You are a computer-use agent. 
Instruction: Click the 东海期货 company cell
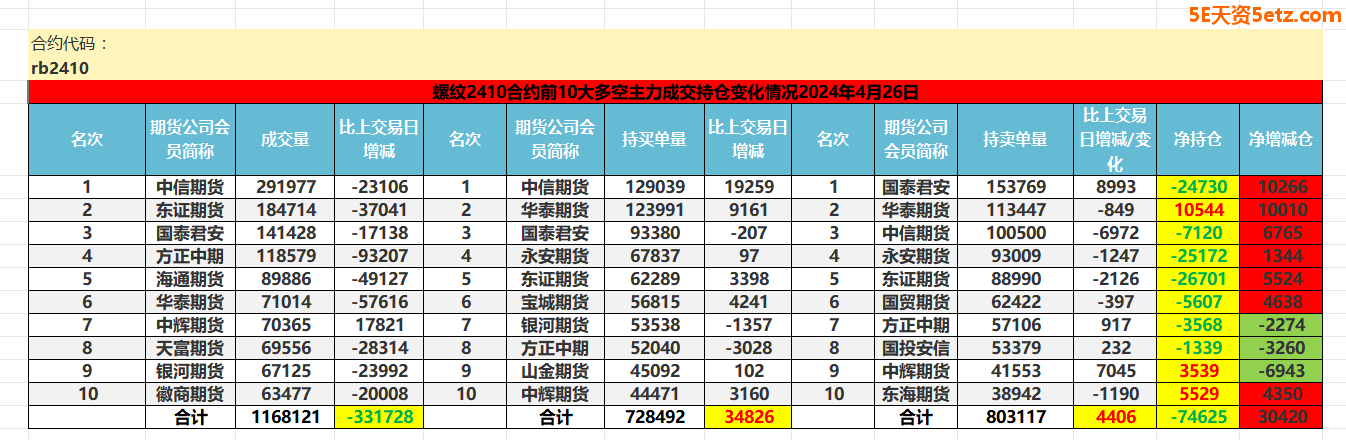click(x=916, y=394)
